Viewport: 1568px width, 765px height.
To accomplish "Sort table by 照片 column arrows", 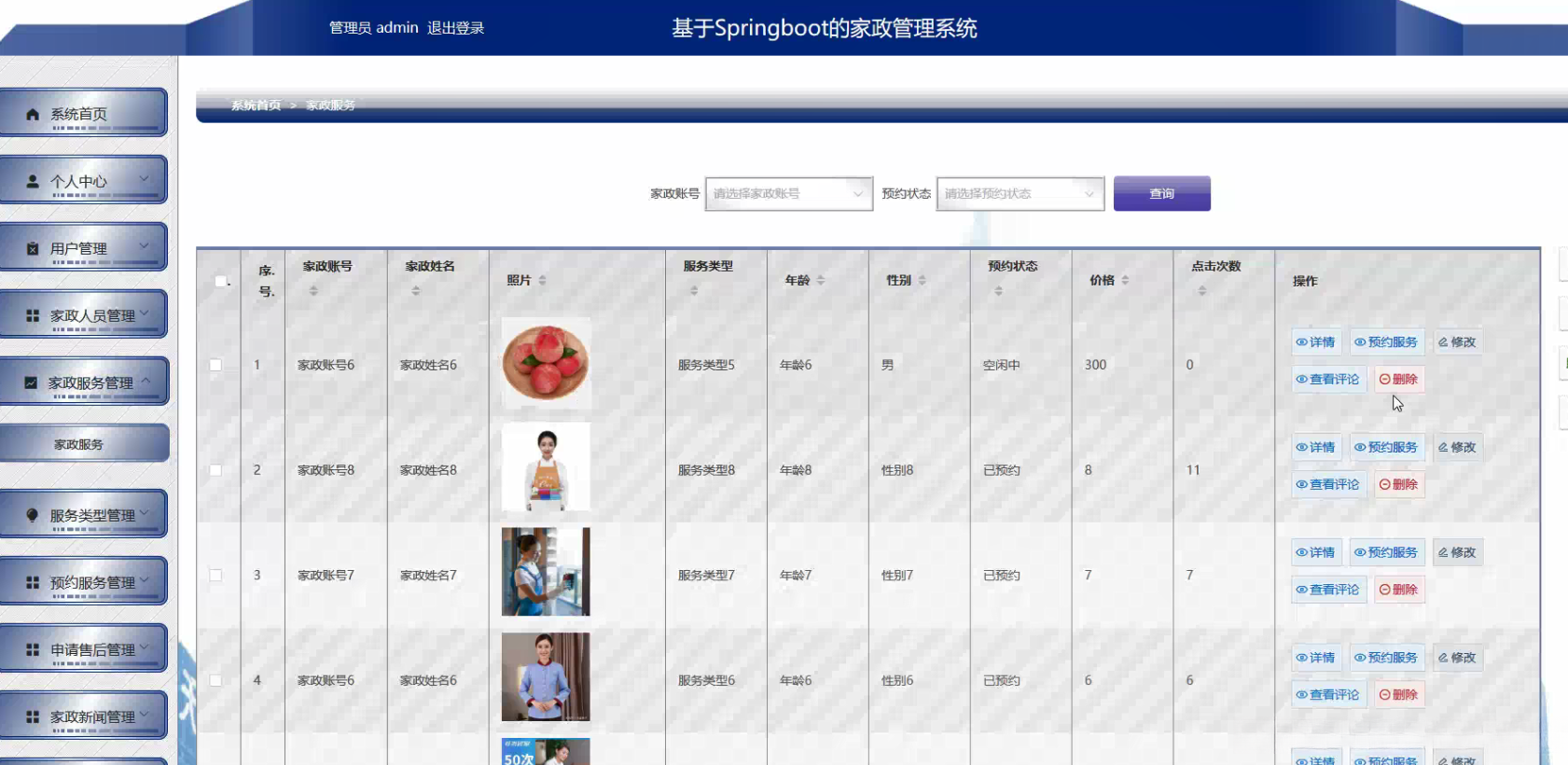I will coord(542,280).
